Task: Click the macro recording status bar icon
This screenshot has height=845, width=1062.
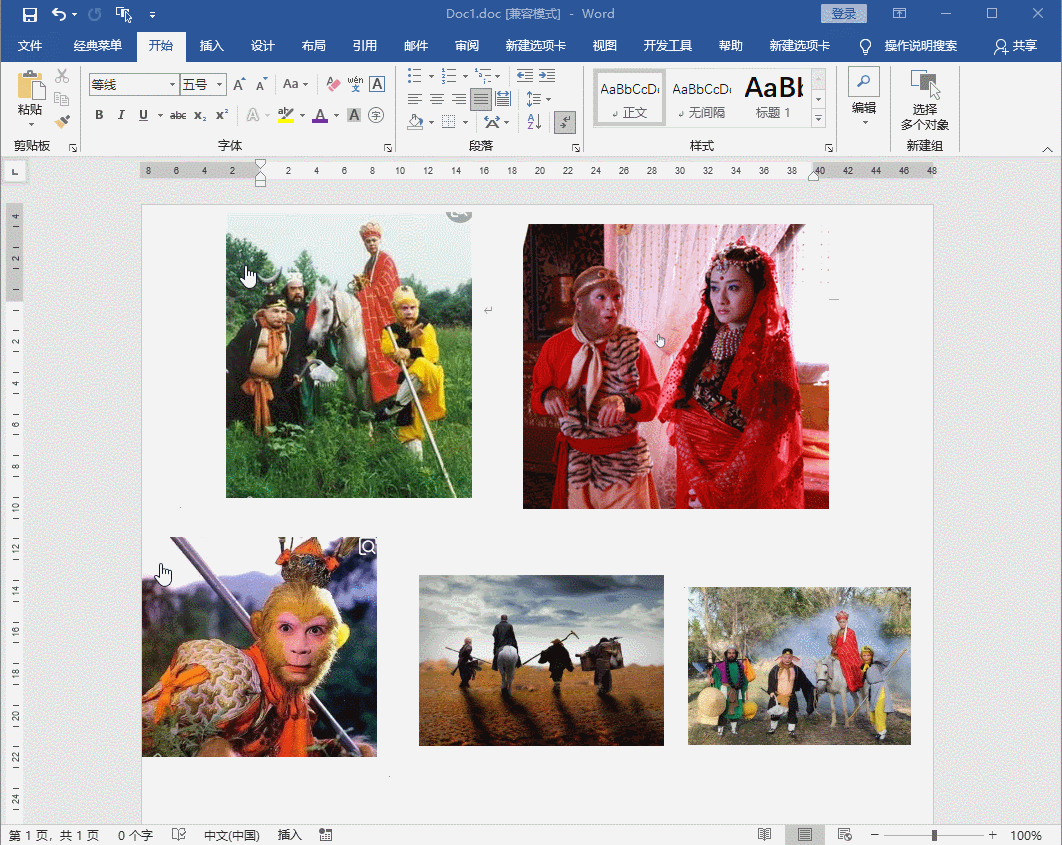Action: pos(326,835)
